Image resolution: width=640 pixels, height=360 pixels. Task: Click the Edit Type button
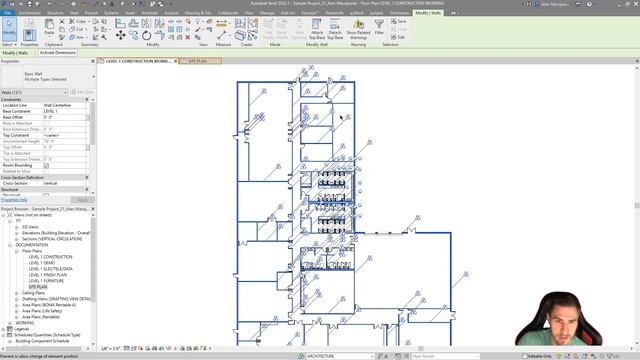pyautogui.click(x=82, y=93)
